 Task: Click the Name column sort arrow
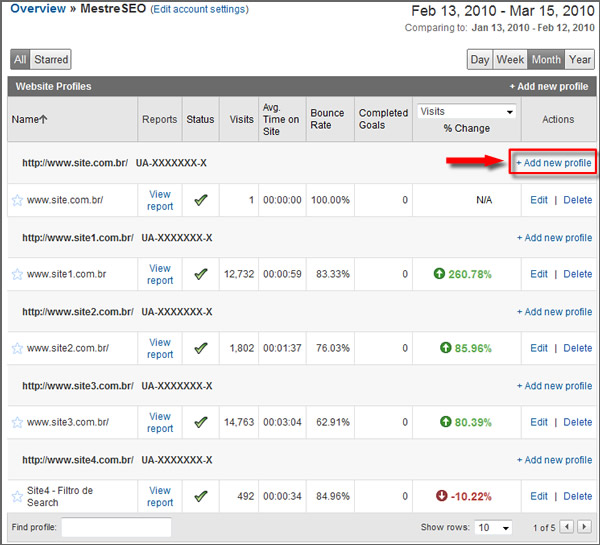[42, 120]
